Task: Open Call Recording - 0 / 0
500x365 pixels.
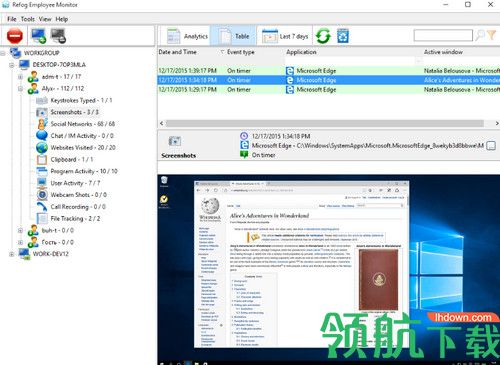Action: click(78, 207)
